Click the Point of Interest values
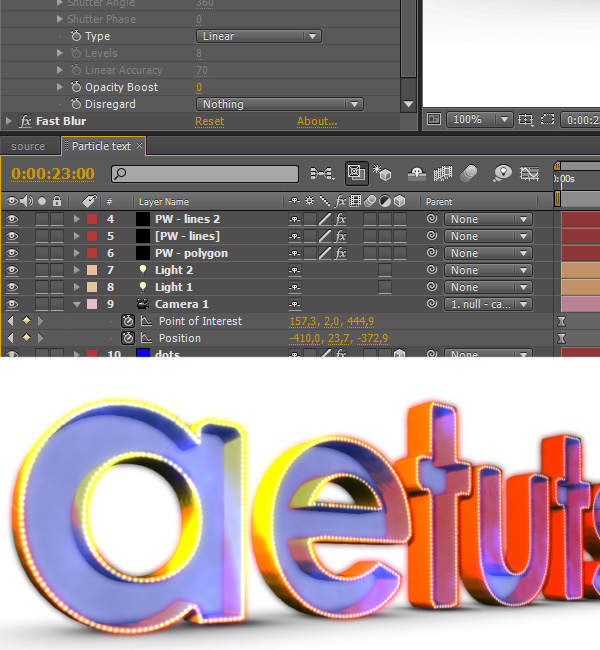This screenshot has width=600, height=650. pos(331,321)
